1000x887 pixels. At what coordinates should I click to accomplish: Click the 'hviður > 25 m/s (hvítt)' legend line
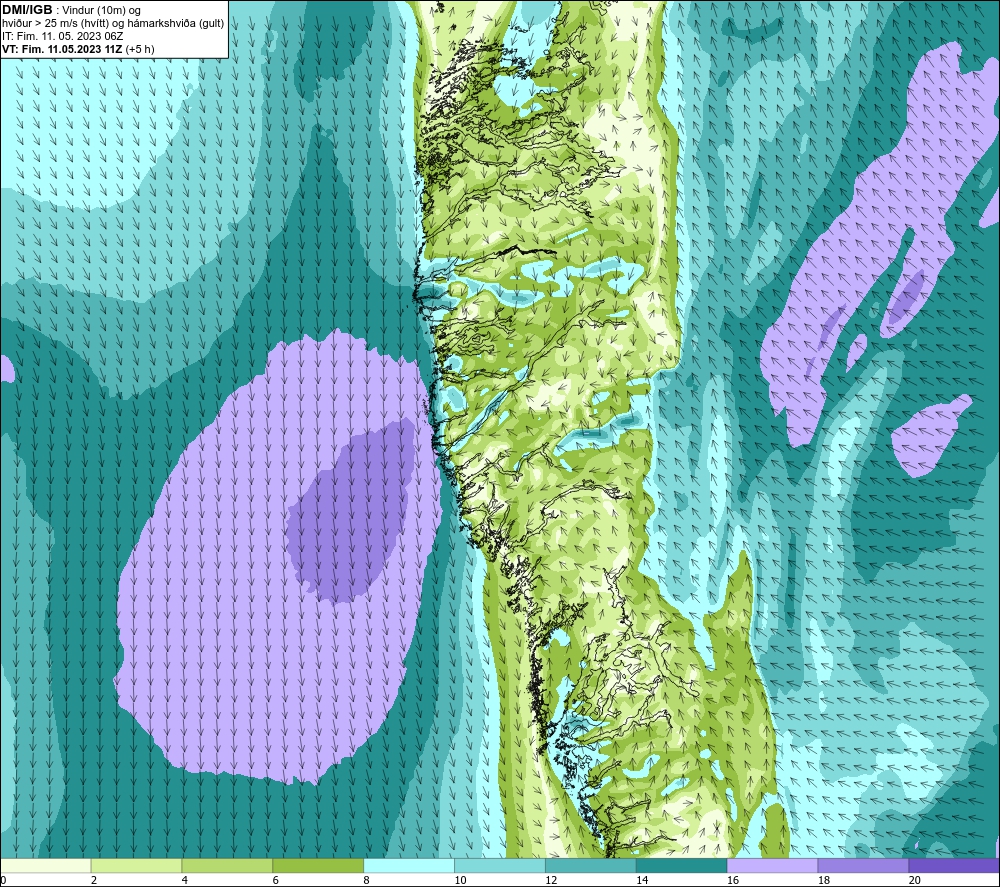coord(54,23)
